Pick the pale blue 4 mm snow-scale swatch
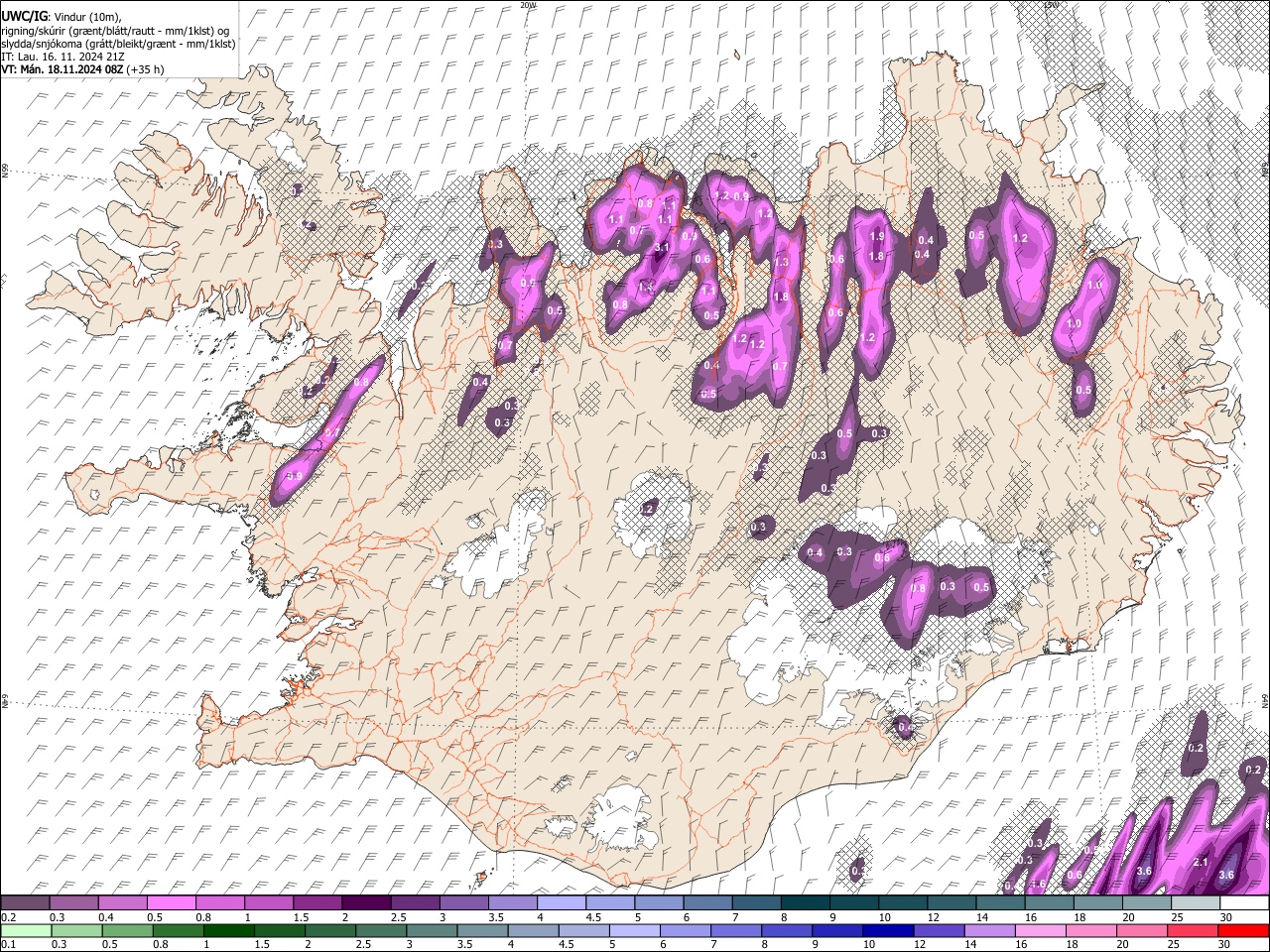This screenshot has height=952, width=1270. 560,903
